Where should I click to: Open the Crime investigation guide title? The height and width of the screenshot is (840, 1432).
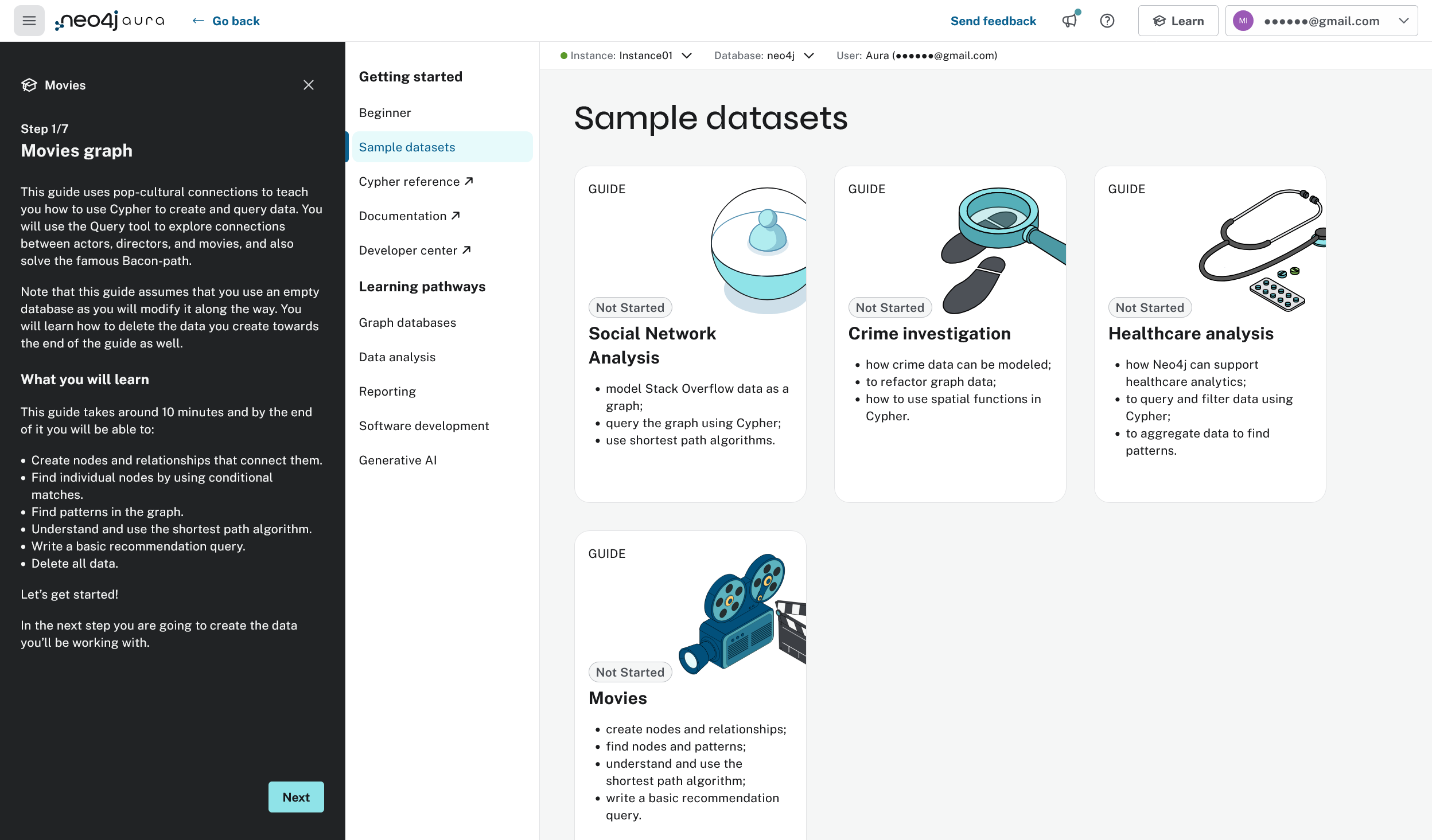pos(929,334)
